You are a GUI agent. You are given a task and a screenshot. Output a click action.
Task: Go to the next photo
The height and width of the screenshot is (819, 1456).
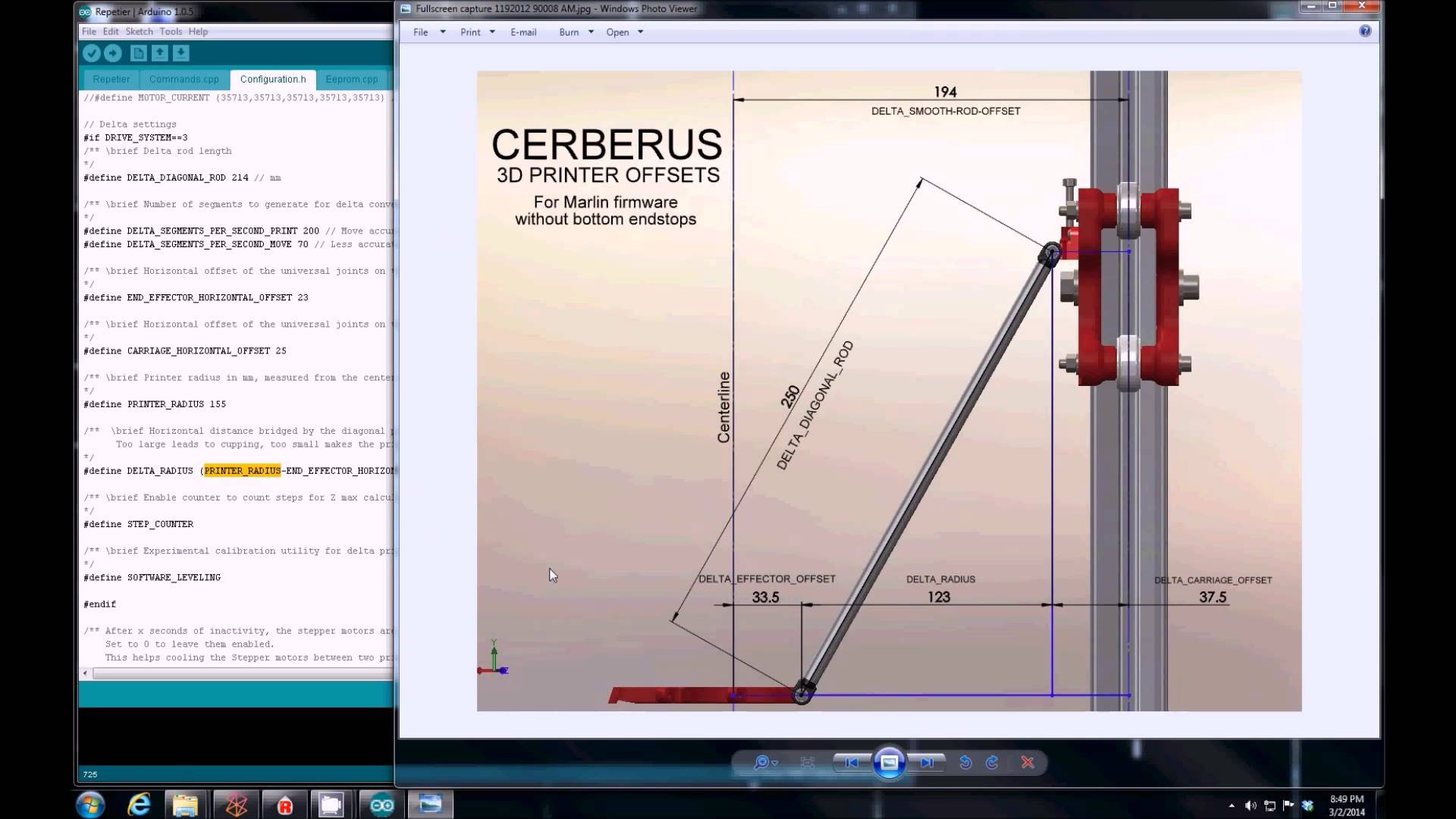[927, 762]
